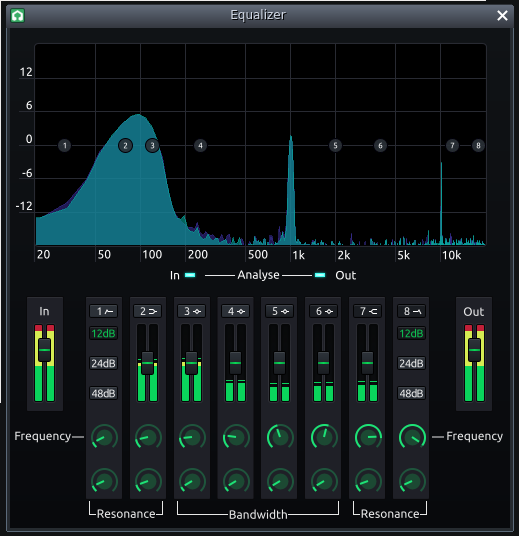The width and height of the screenshot is (519, 536).
Task: Select 24dB slope for band 8
Action: coord(411,363)
